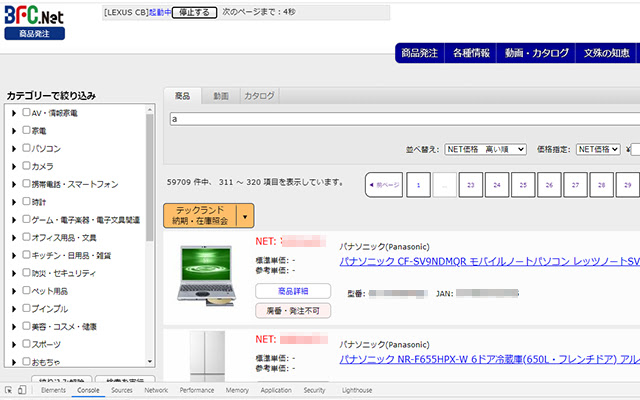Image resolution: width=640 pixels, height=400 pixels.
Task: Click the BFC.Net logo
Action: pos(34,15)
